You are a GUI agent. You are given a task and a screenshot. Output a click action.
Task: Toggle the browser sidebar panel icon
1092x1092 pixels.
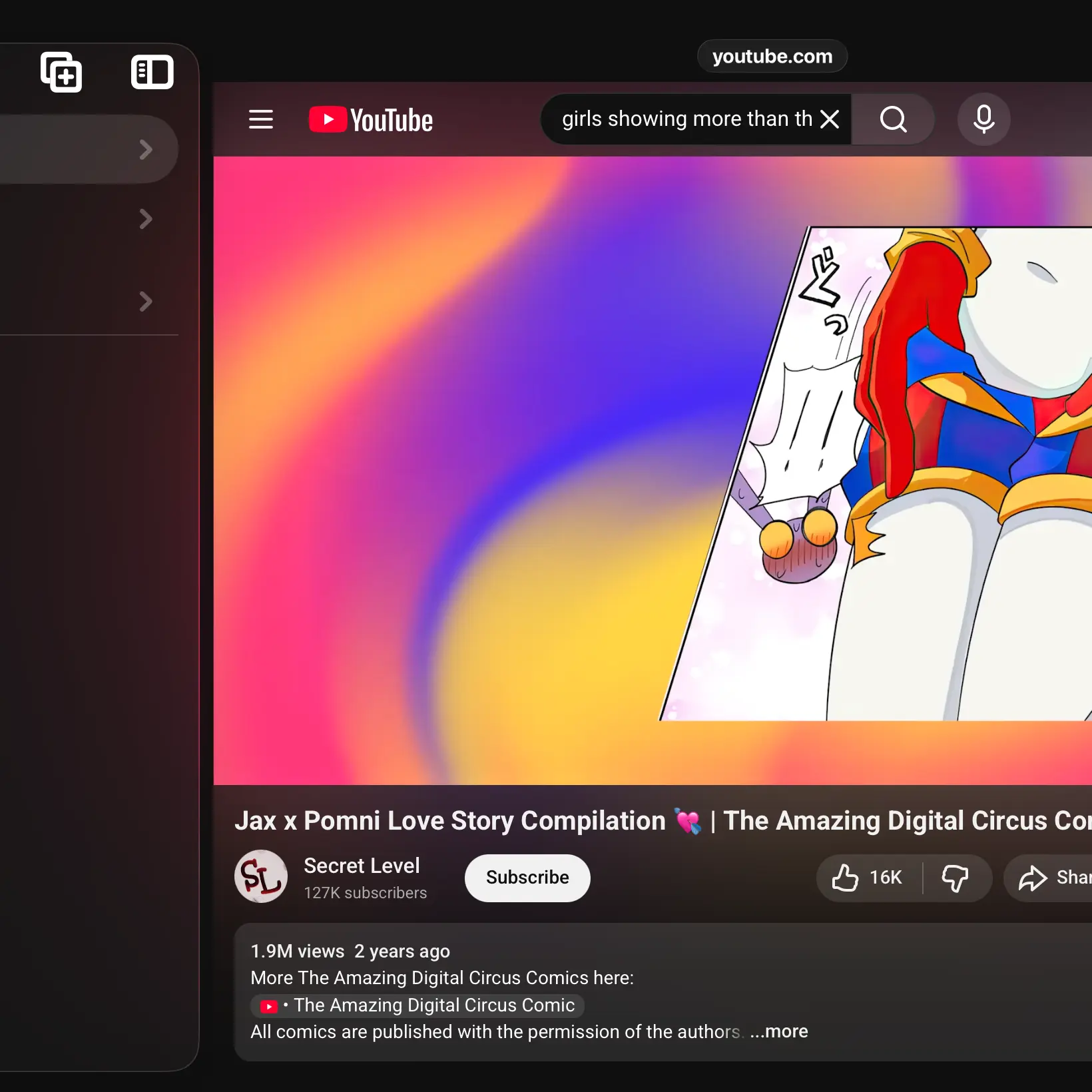[x=152, y=72]
